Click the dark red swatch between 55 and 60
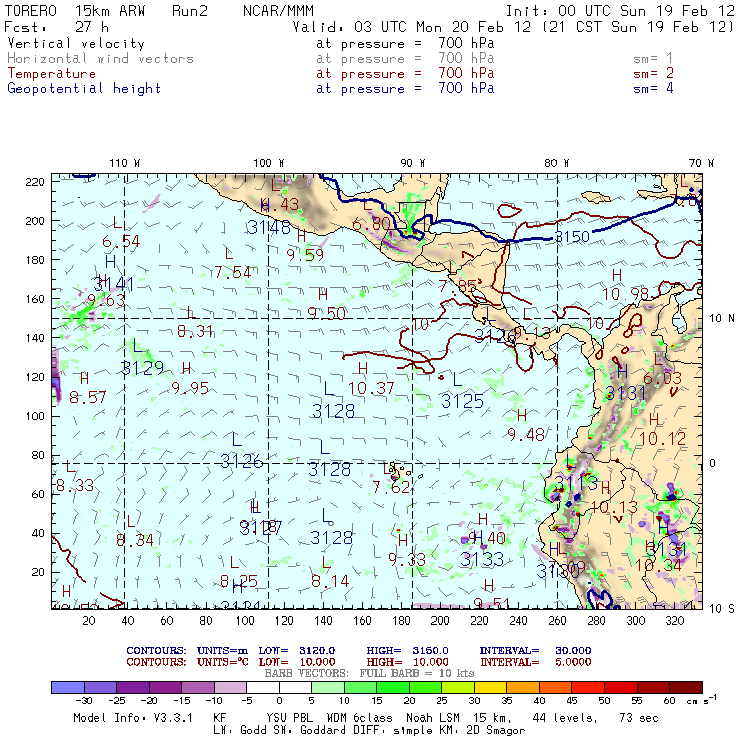740x740 pixels. (653, 688)
